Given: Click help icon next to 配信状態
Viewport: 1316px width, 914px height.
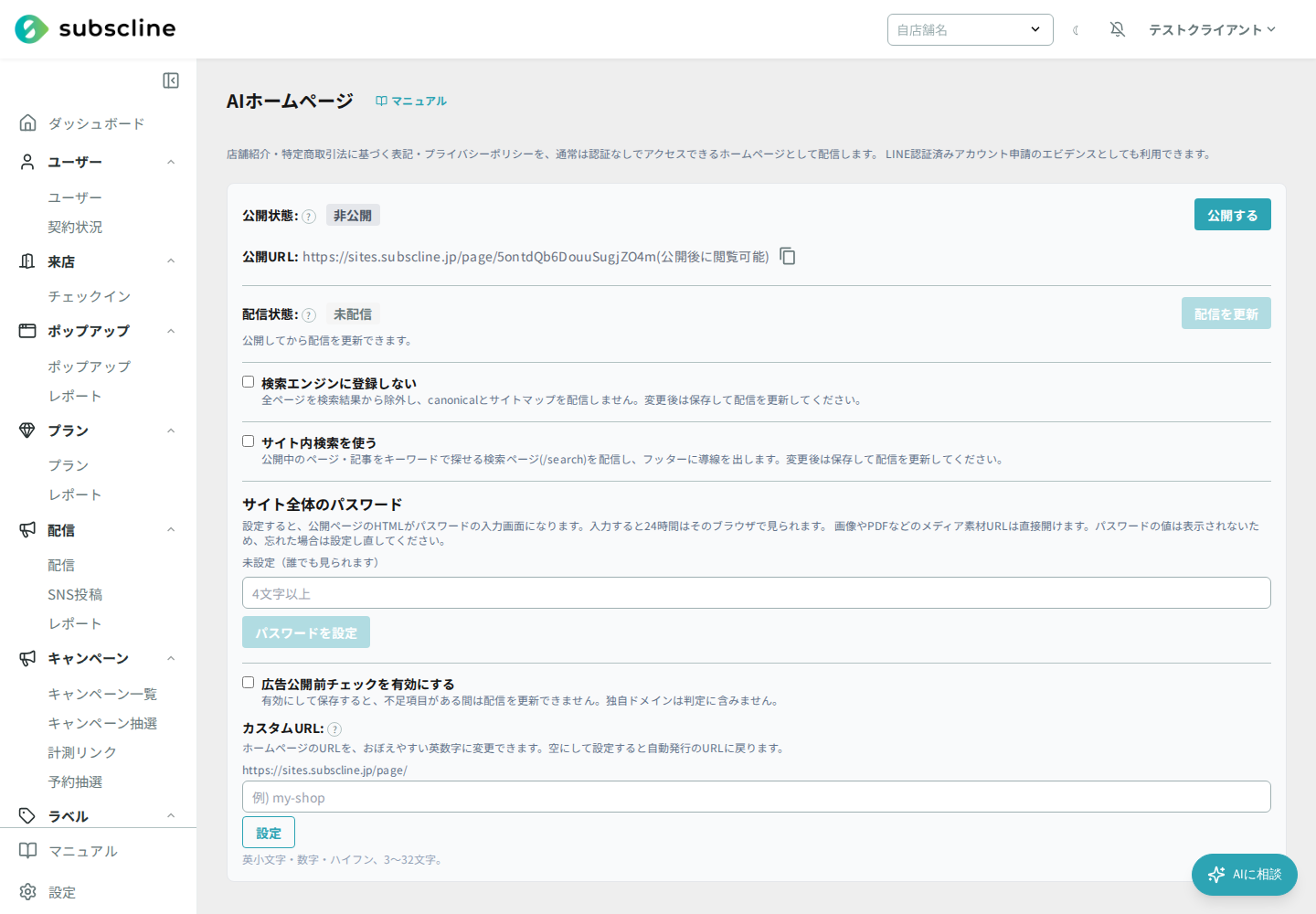Looking at the screenshot, I should [309, 315].
